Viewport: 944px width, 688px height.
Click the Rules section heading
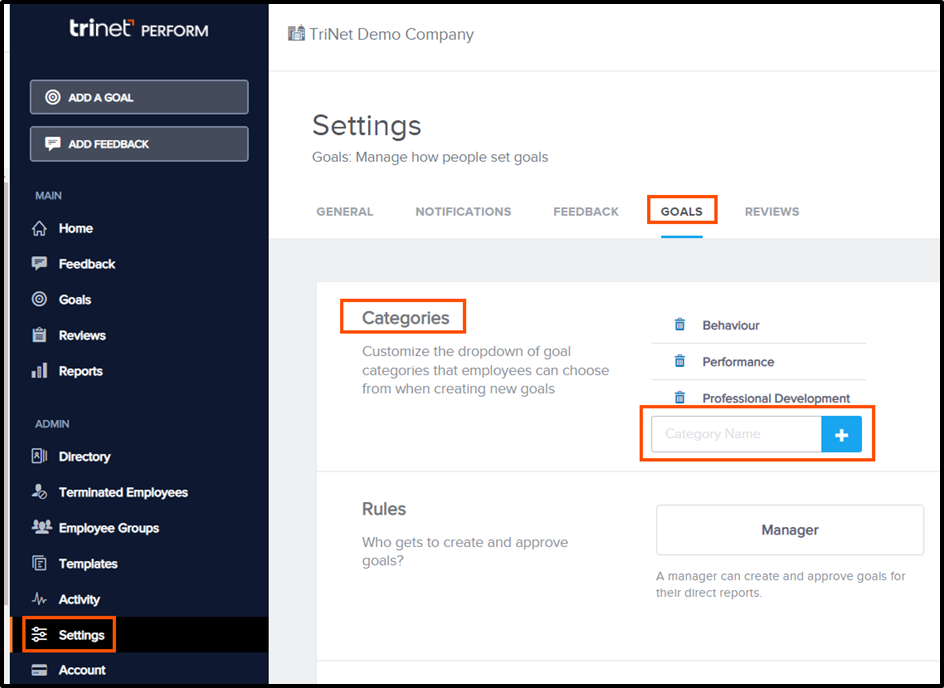(x=384, y=509)
